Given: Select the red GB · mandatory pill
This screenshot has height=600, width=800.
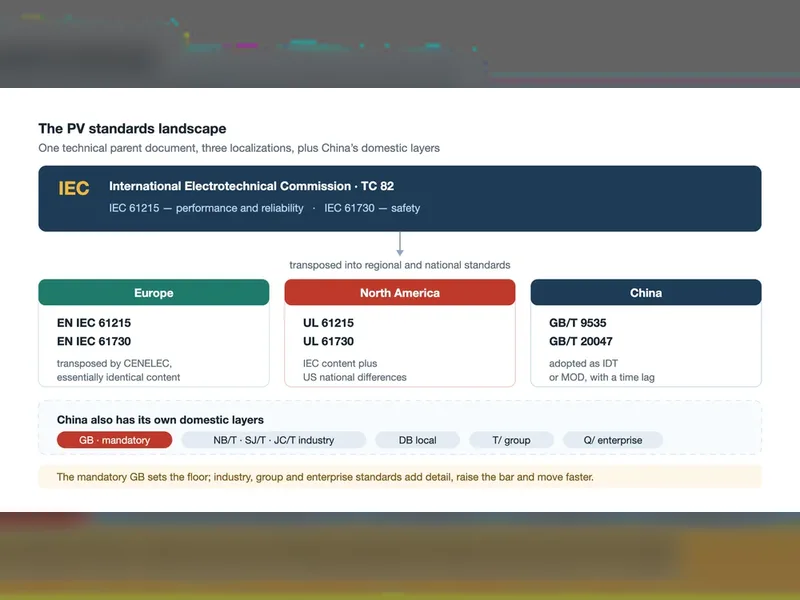Looking at the screenshot, I should coord(114,440).
